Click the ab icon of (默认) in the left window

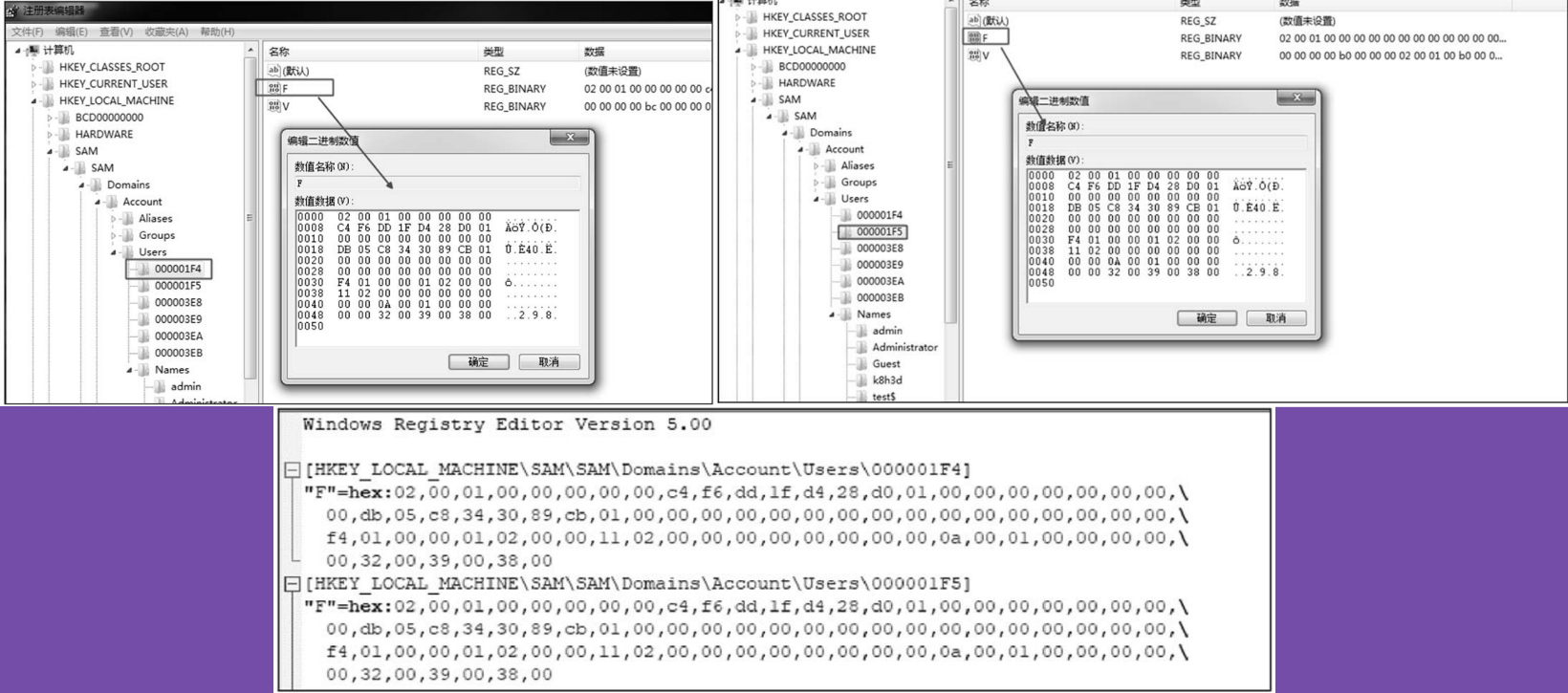pos(273,71)
